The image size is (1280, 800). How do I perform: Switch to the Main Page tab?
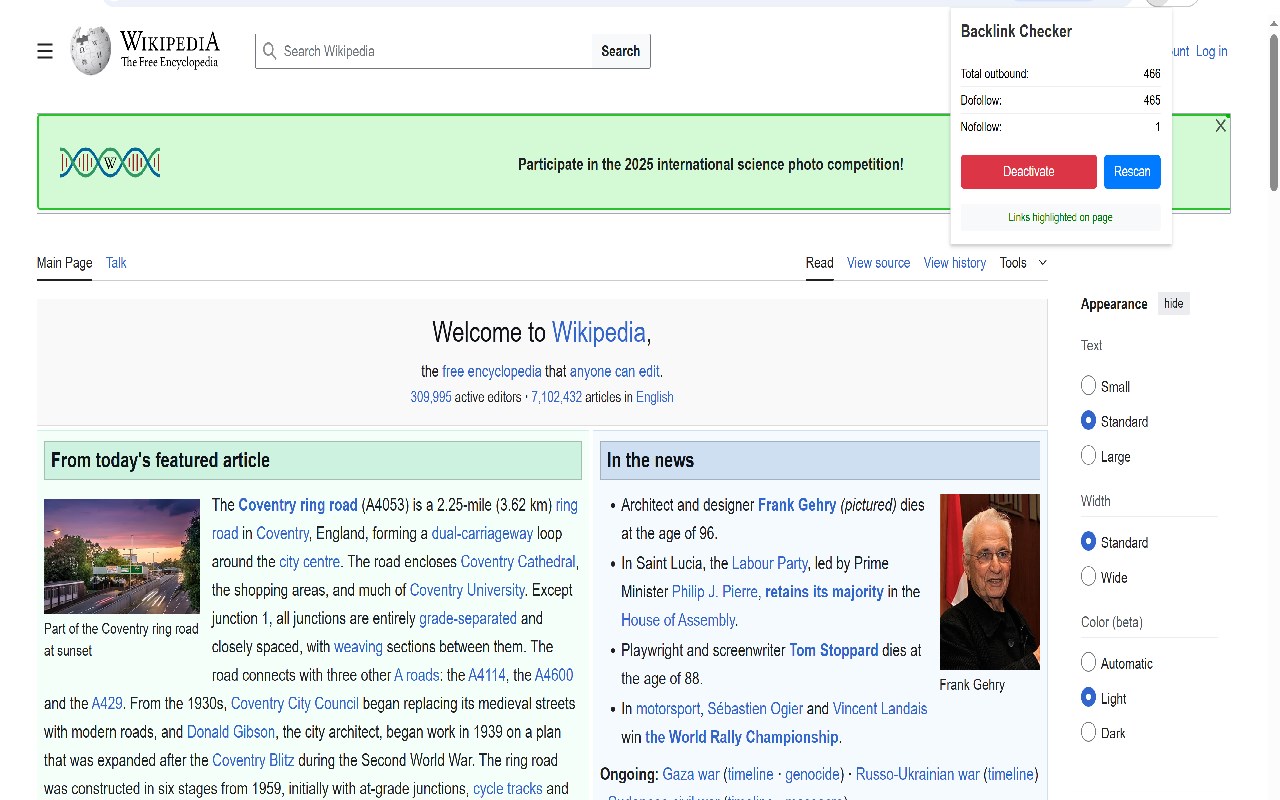coord(64,263)
